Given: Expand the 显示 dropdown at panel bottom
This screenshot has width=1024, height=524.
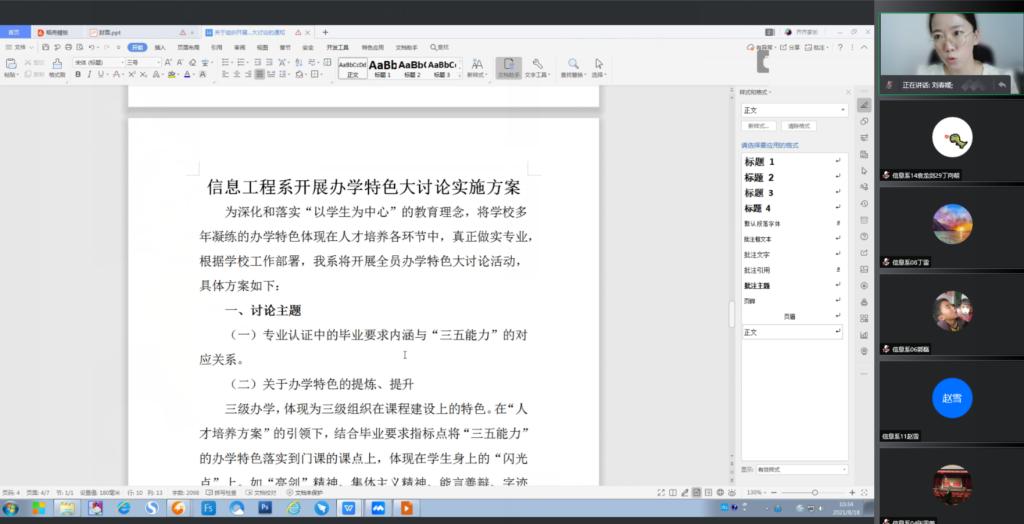Looking at the screenshot, I should point(843,469).
